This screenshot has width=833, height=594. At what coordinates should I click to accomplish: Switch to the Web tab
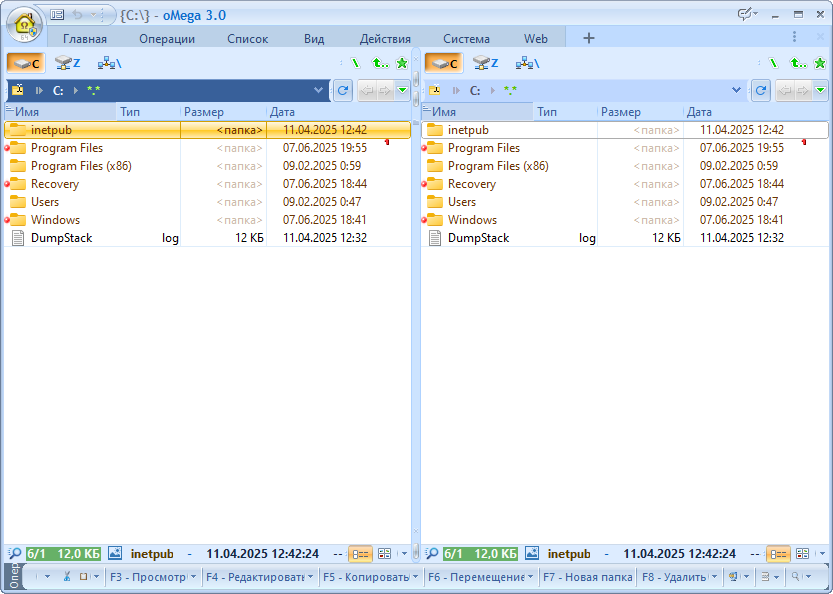point(536,39)
